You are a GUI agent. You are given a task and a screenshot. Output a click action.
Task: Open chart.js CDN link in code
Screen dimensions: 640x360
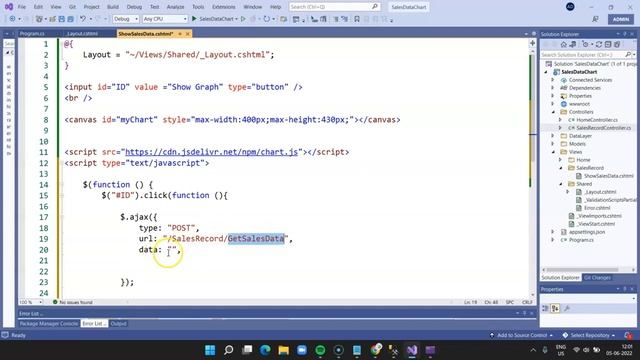[211, 152]
